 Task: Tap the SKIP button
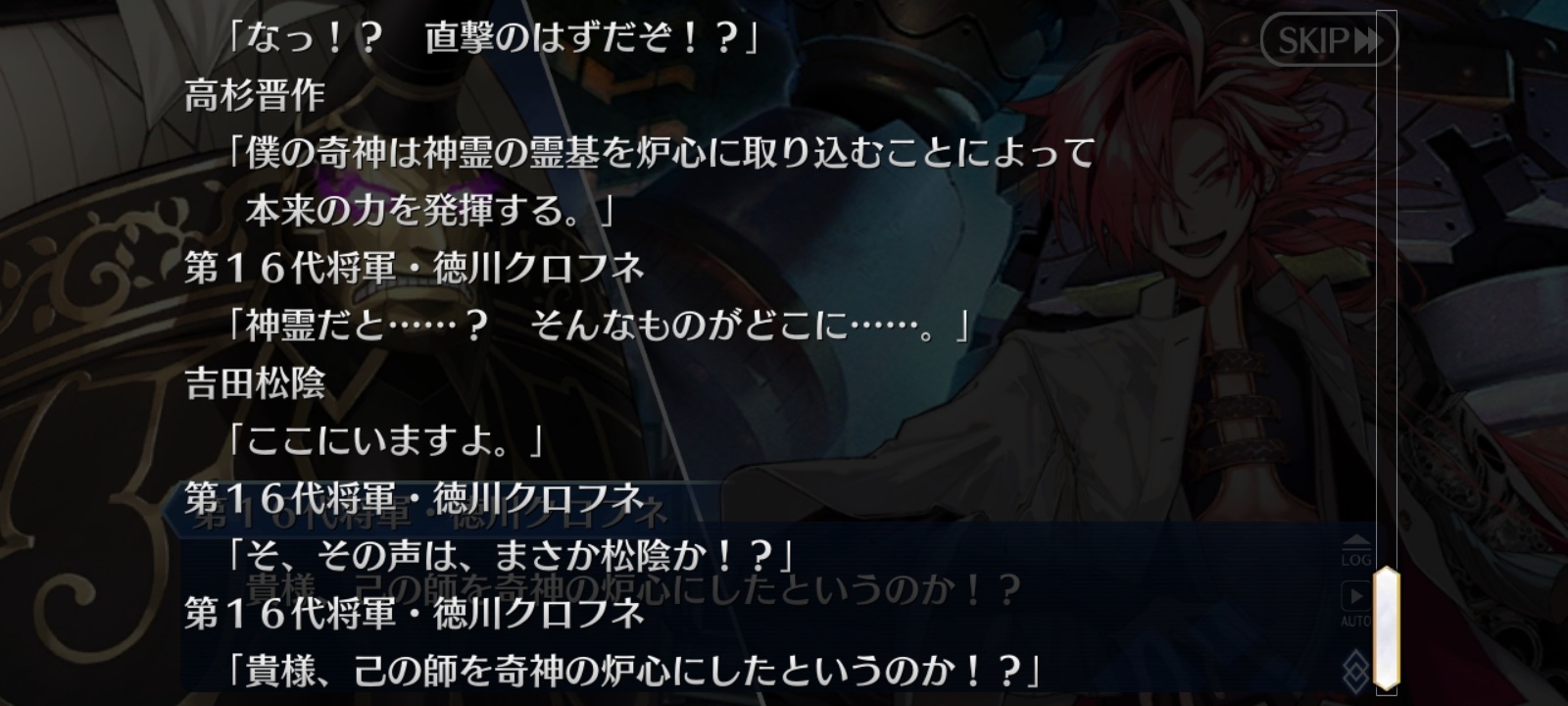pos(1329,40)
